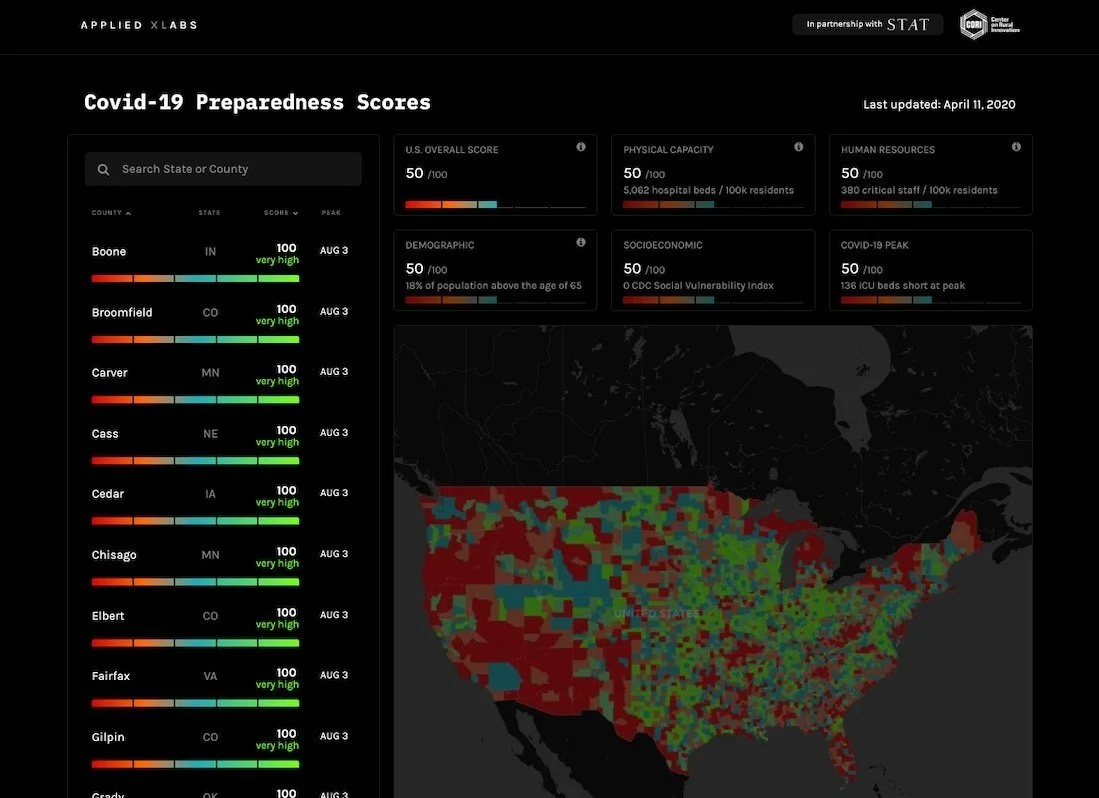Click the score bar under Cedar
This screenshot has height=798, width=1099.
point(196,521)
